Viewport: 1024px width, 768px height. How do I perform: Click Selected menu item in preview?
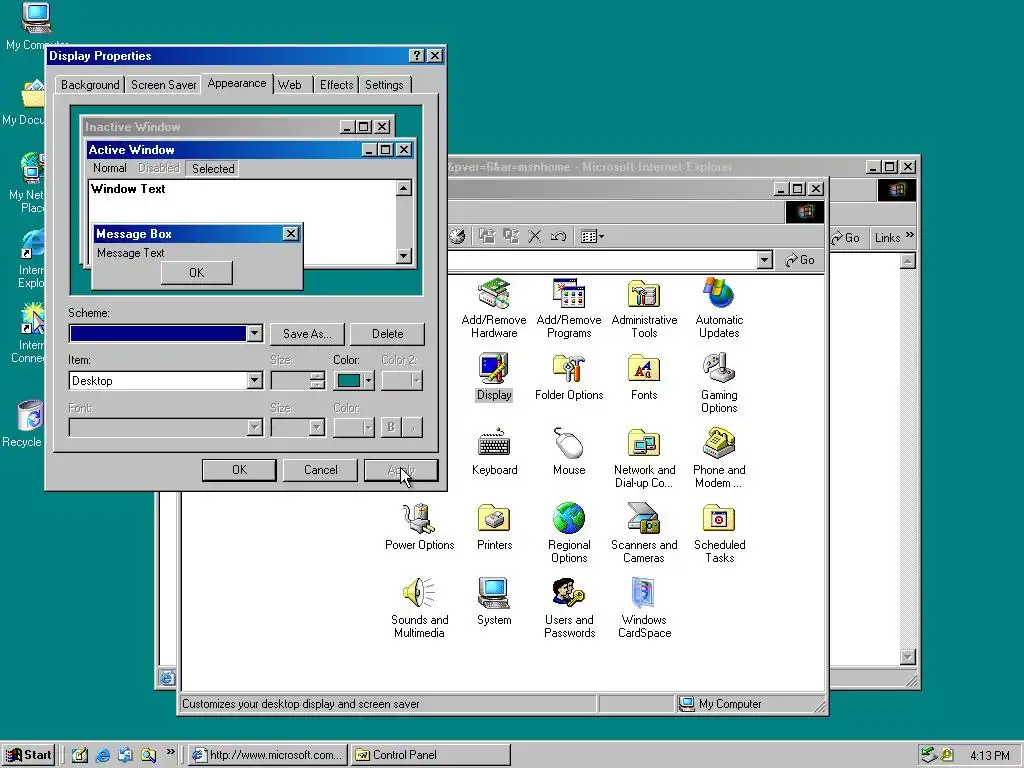(x=213, y=168)
